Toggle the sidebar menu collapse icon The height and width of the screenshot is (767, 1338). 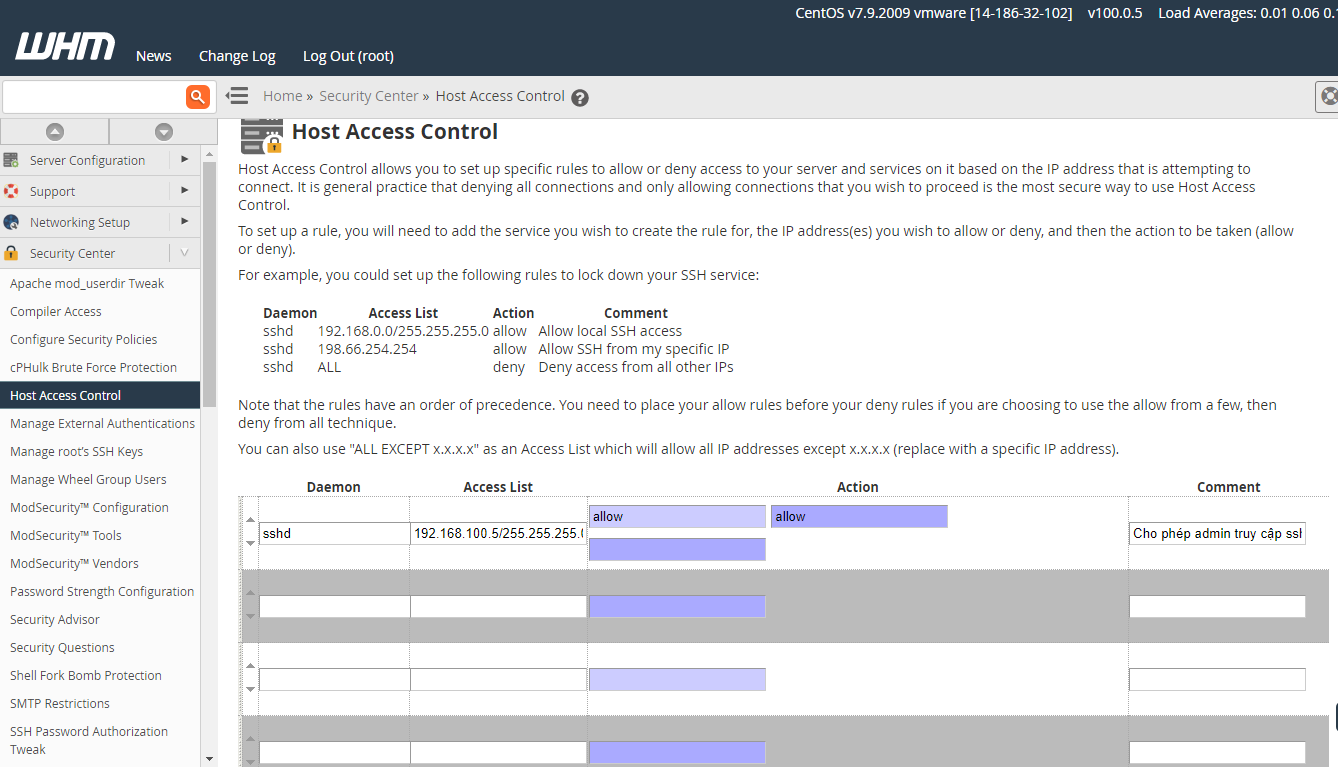(x=237, y=96)
